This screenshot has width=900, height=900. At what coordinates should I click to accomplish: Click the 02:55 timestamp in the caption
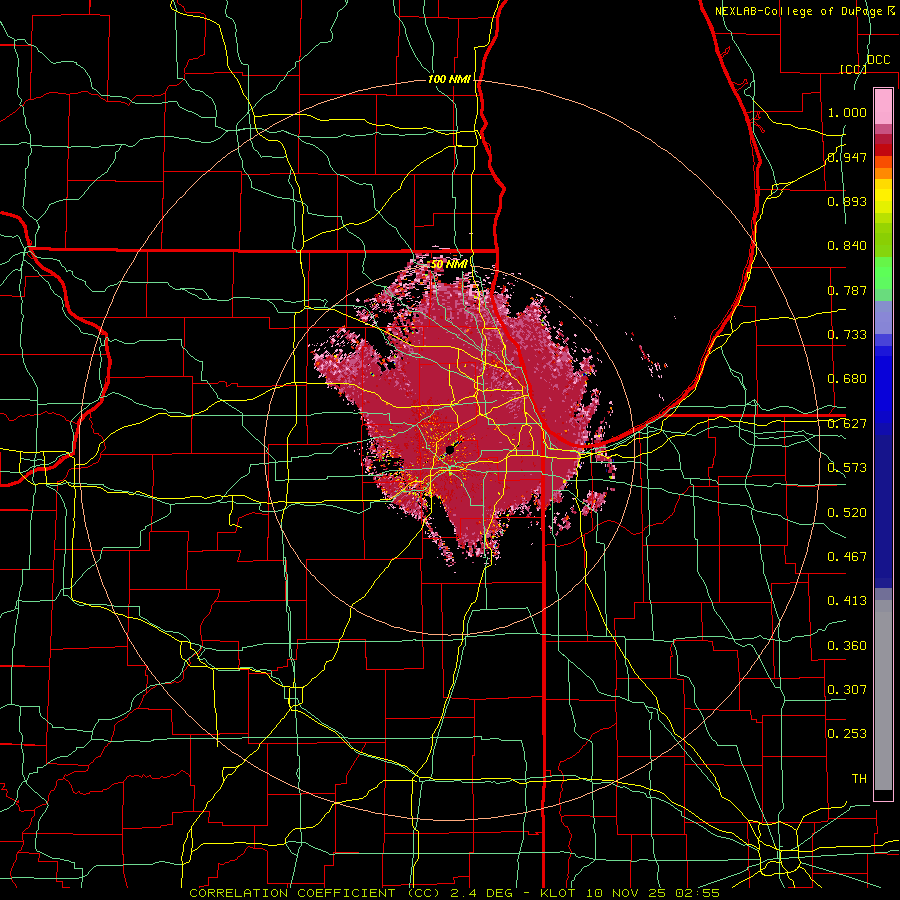click(697, 893)
